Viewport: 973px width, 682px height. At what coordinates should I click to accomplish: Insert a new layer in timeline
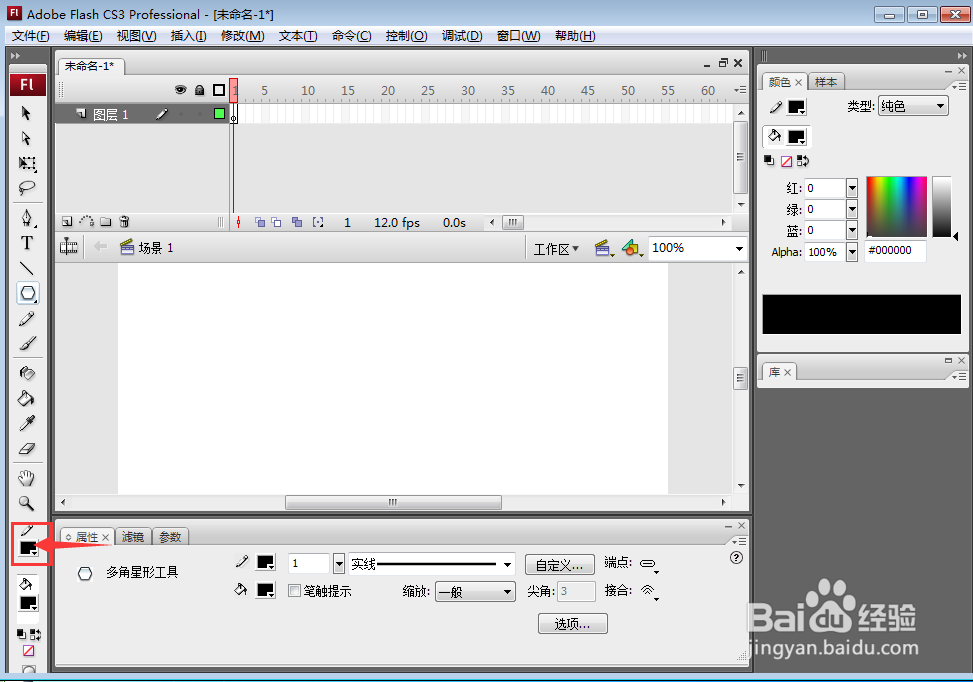coord(66,222)
